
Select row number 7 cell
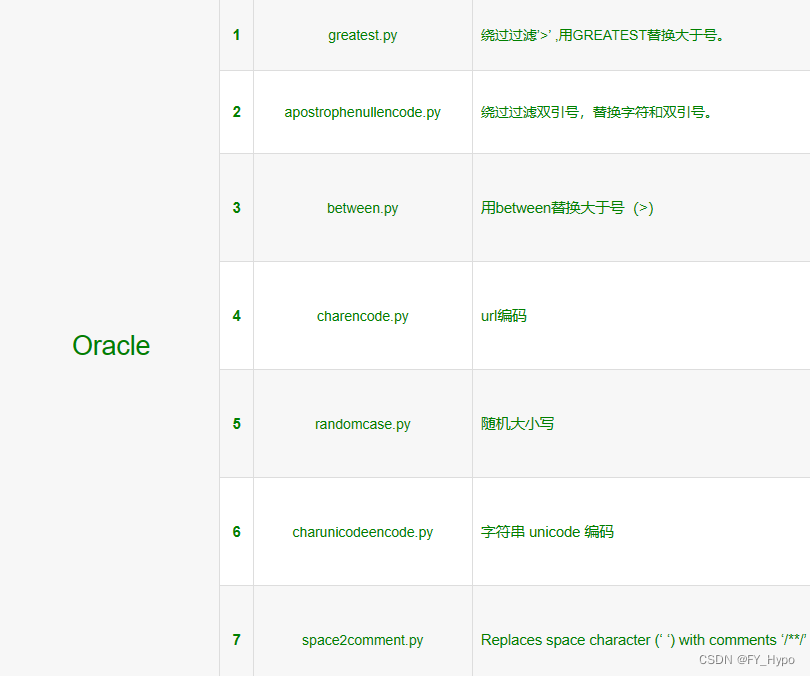pos(237,640)
